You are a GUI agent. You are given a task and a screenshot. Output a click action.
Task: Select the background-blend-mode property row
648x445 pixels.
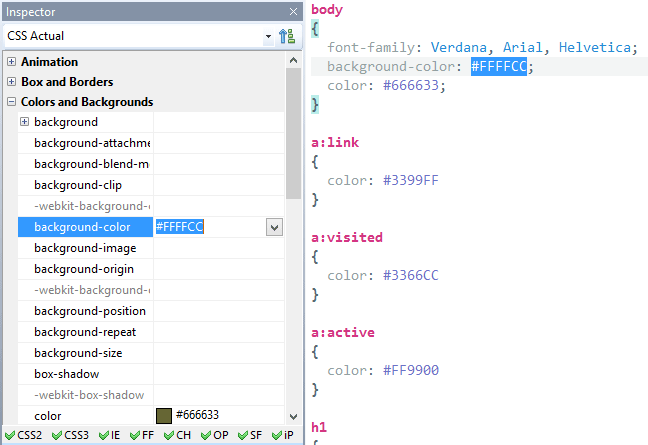pyautogui.click(x=151, y=164)
